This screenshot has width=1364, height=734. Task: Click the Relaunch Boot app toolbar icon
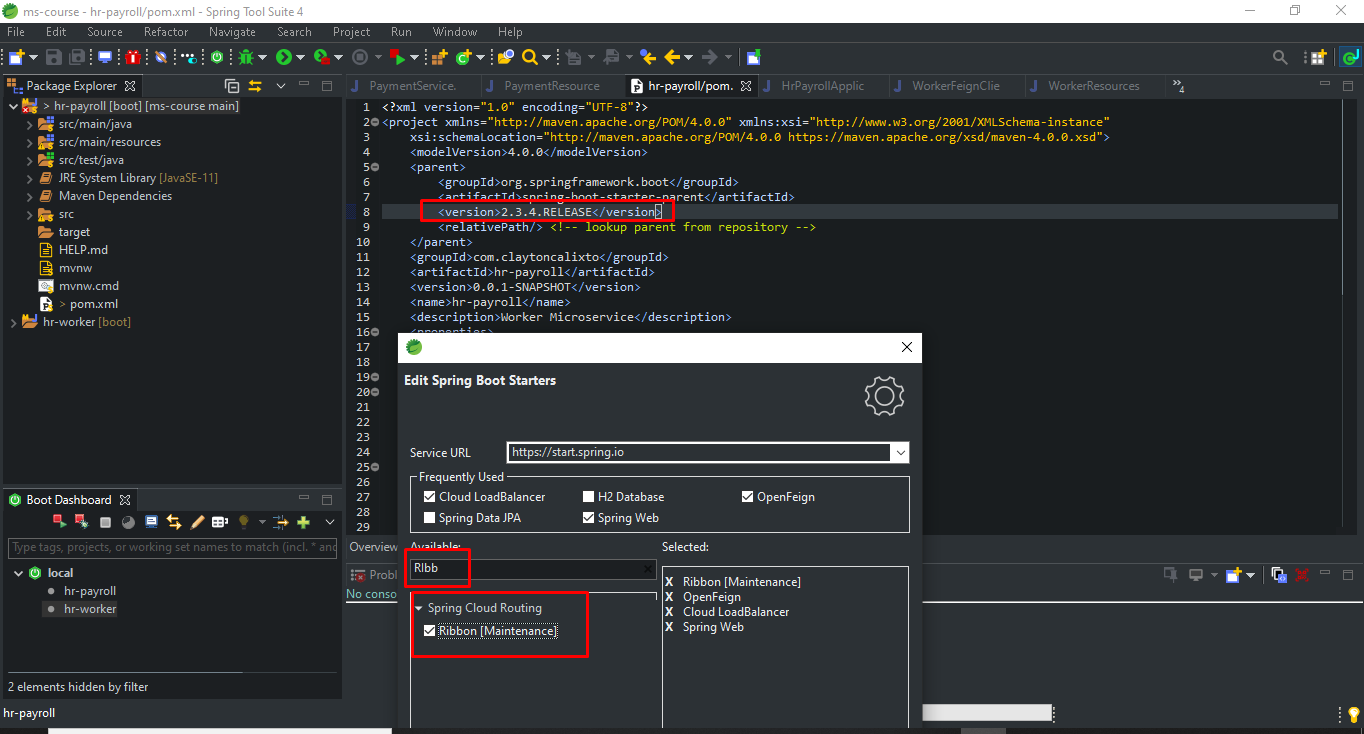[398, 58]
